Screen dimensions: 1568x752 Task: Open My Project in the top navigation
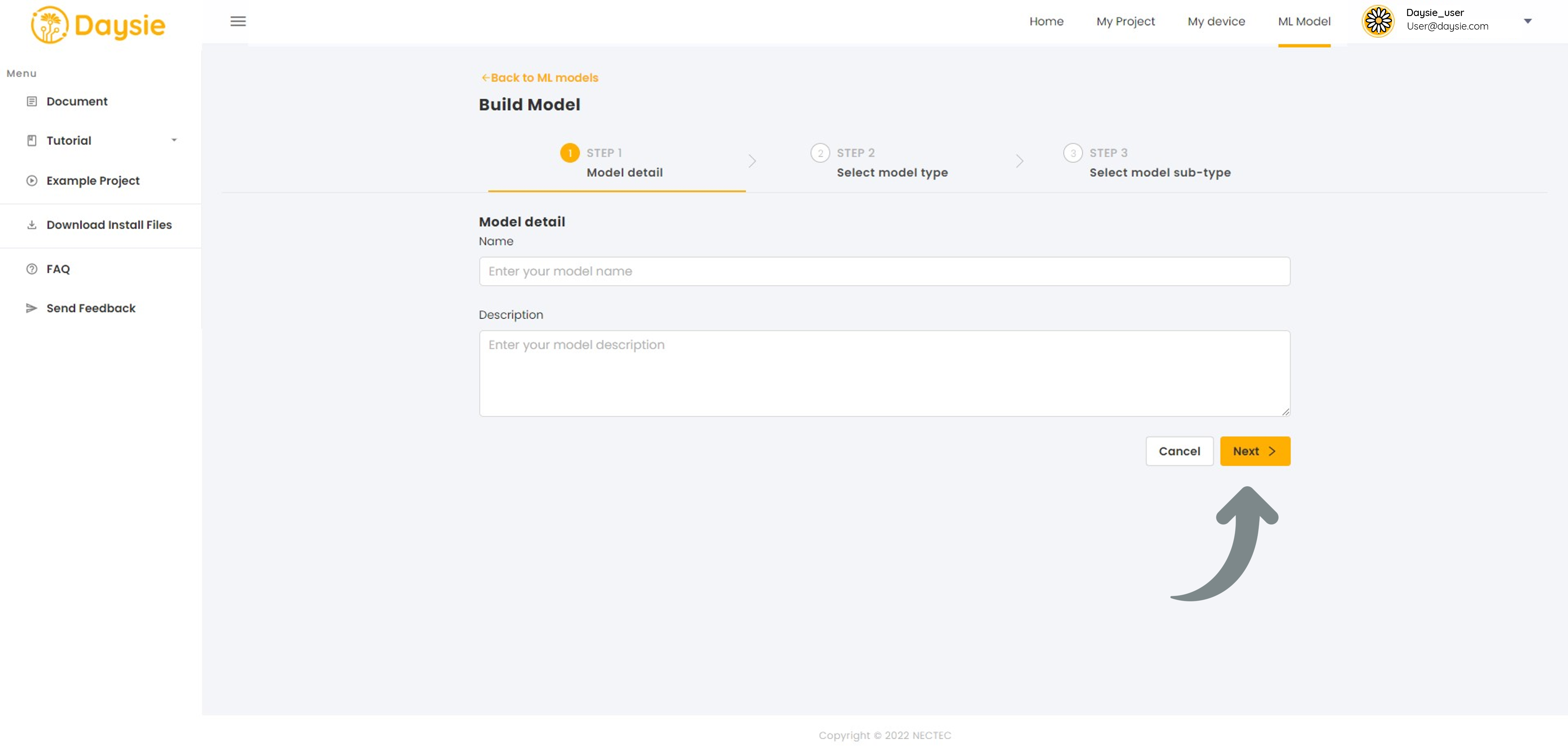coord(1125,21)
